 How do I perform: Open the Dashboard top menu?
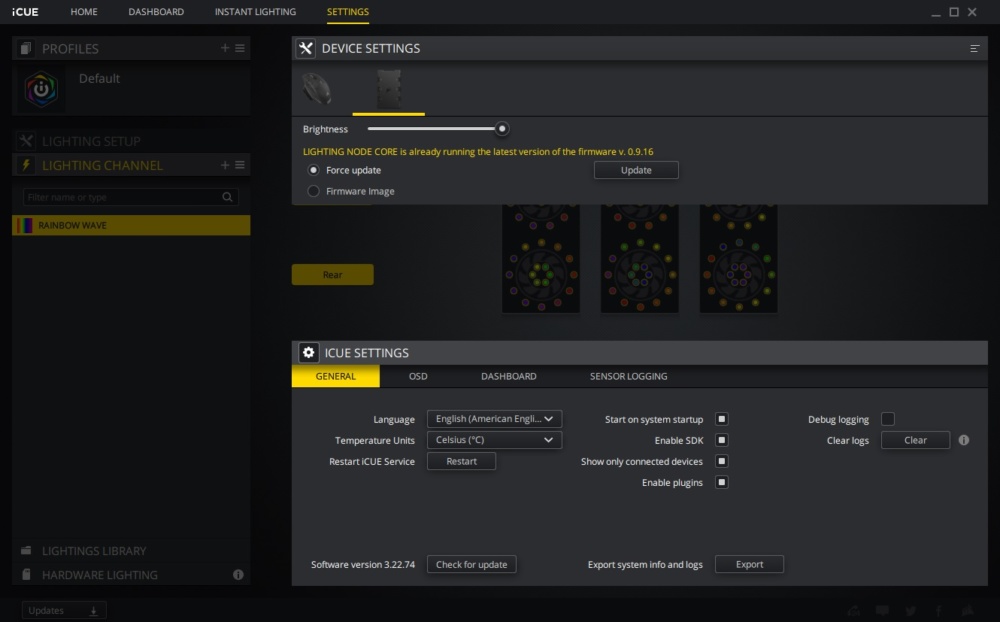(x=156, y=11)
